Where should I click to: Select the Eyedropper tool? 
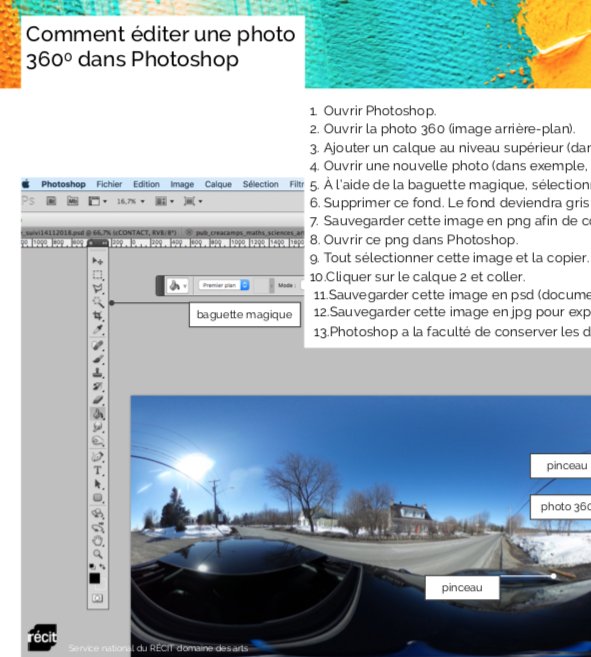click(x=98, y=329)
